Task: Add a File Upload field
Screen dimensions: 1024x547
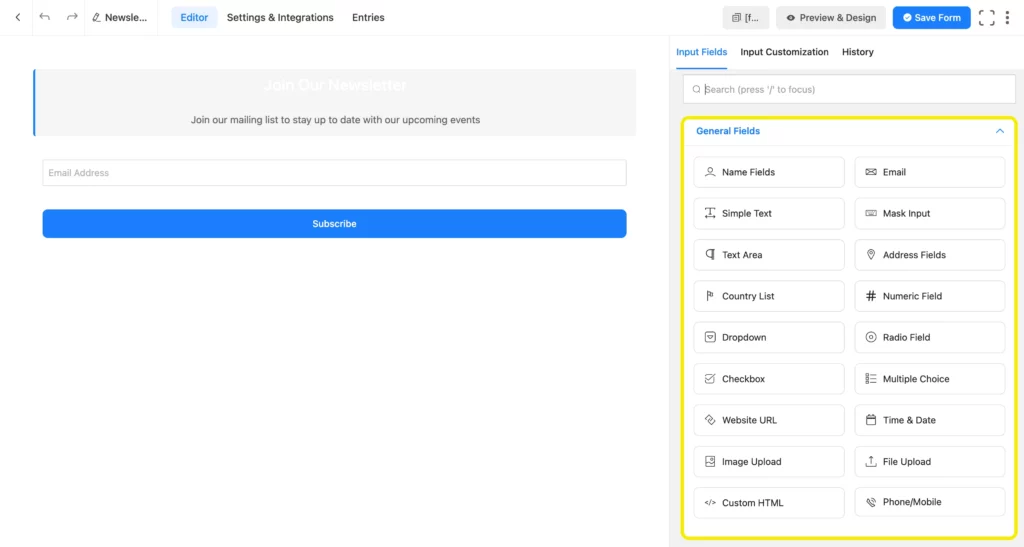Action: coord(929,461)
